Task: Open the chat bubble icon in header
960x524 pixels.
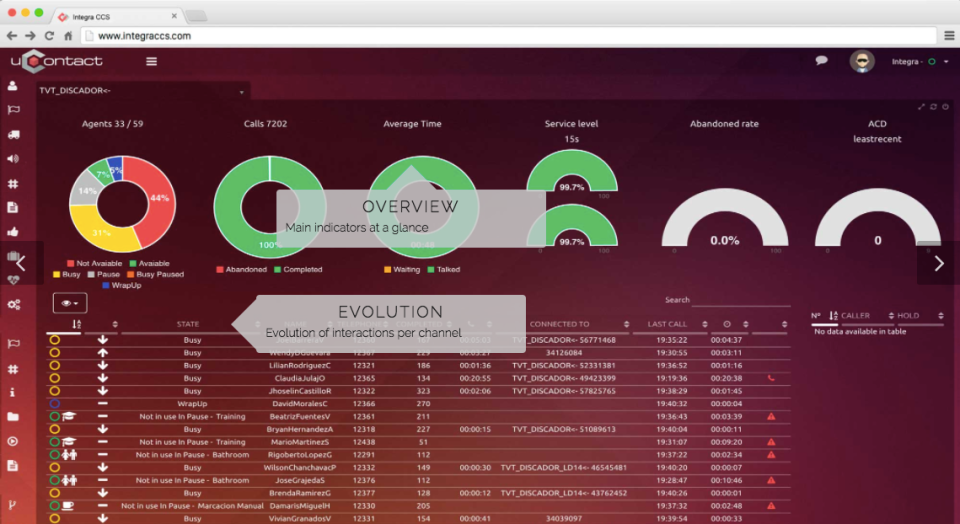Action: tap(821, 61)
